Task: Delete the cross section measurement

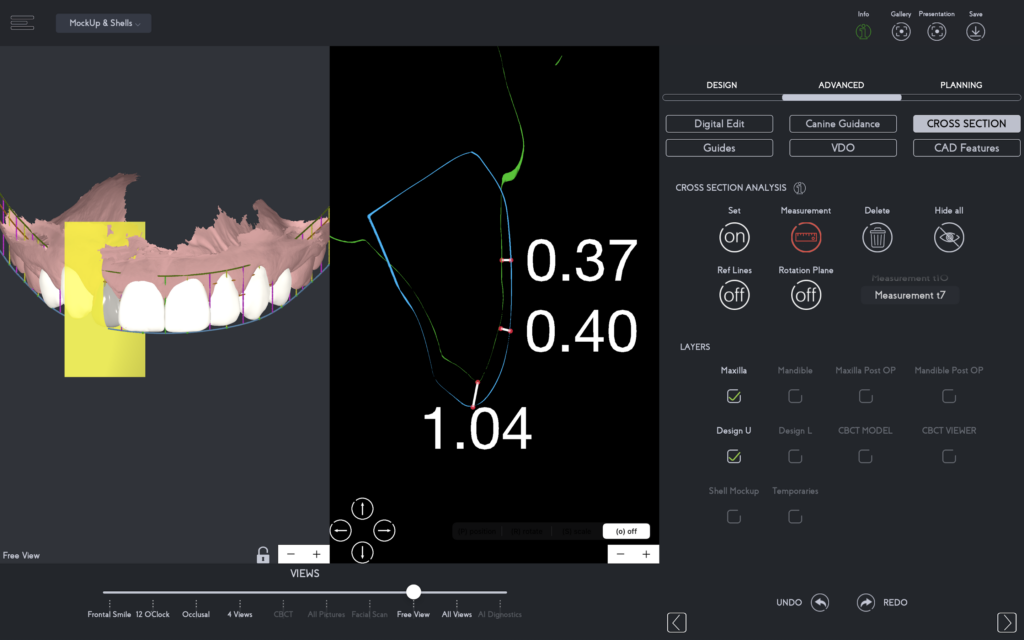Action: coord(876,236)
